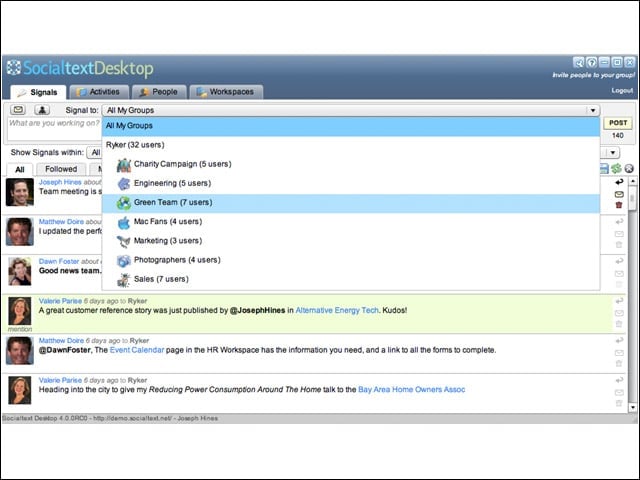Click trash icon on the customer reference story signal
The image size is (640, 480).
click(x=619, y=324)
